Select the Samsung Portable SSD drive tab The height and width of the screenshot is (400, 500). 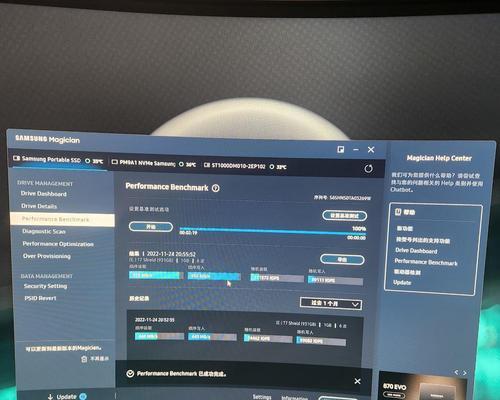coord(58,160)
